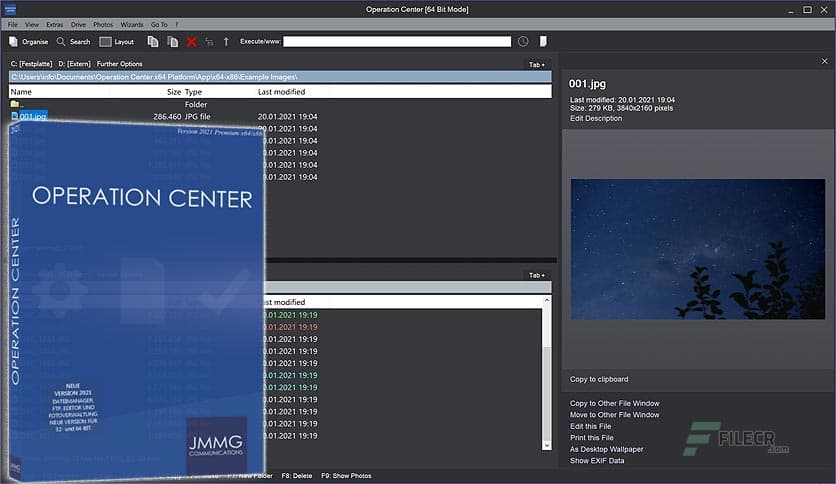This screenshot has width=836, height=484.
Task: Open the ? help menu
Action: click(176, 25)
